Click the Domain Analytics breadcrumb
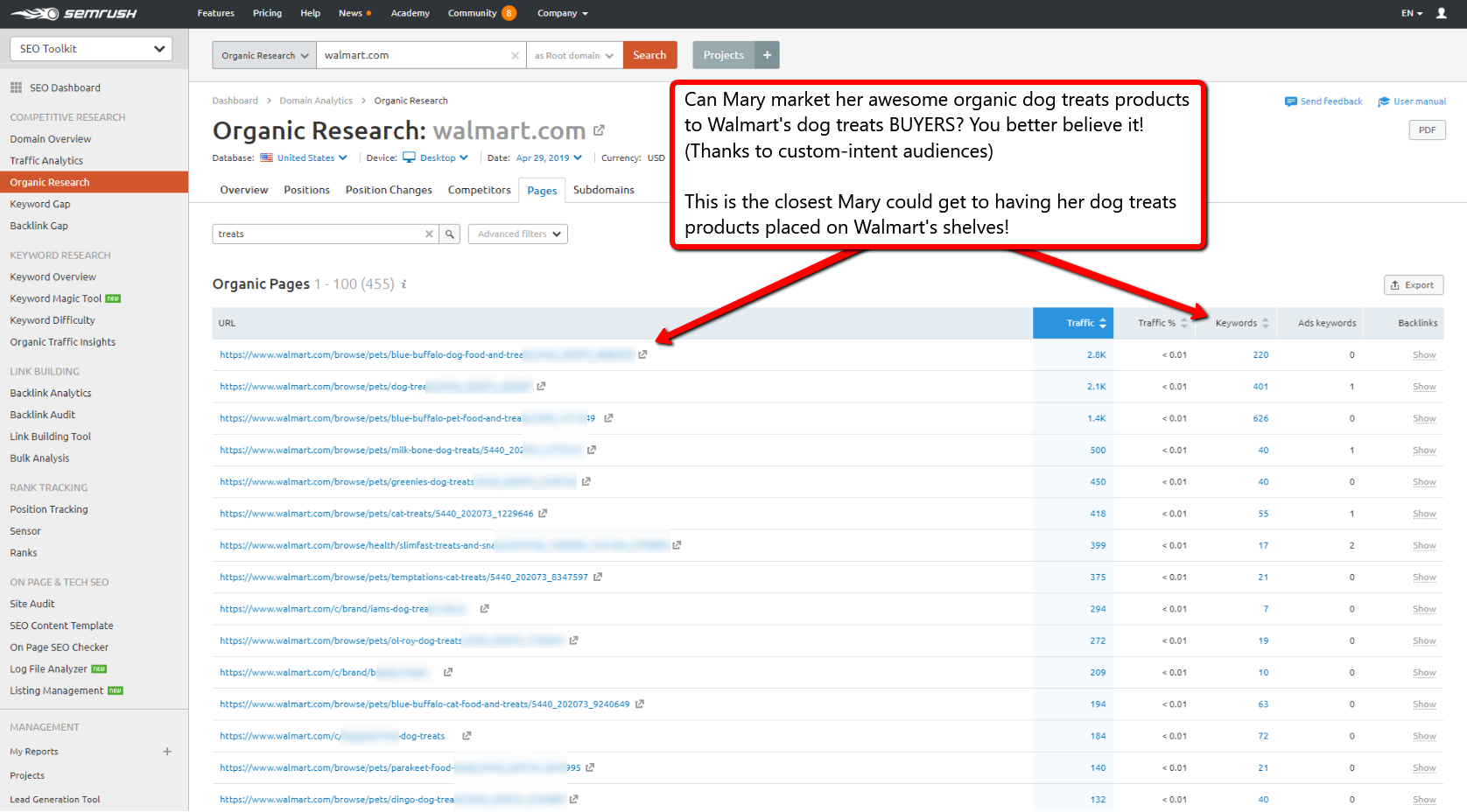 pyautogui.click(x=316, y=101)
